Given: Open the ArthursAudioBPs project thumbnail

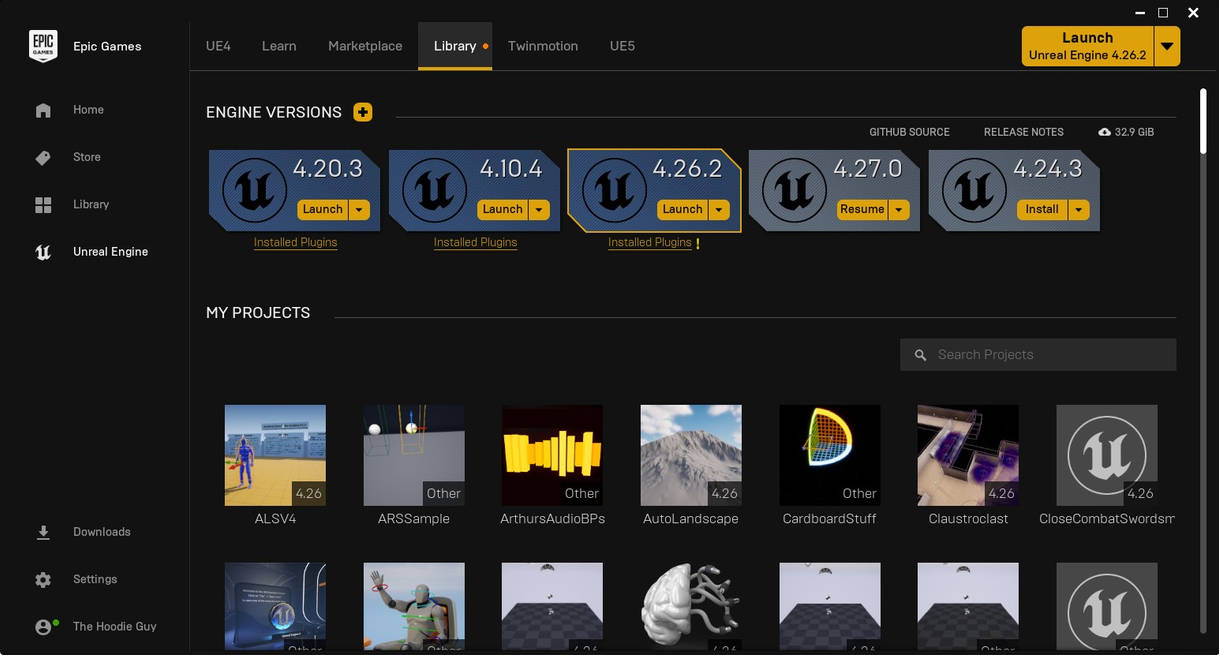Looking at the screenshot, I should click(x=552, y=455).
